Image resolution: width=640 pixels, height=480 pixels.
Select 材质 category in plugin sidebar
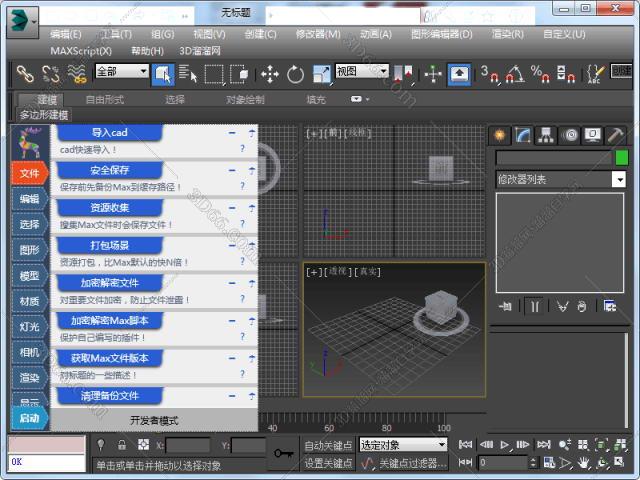[30, 301]
